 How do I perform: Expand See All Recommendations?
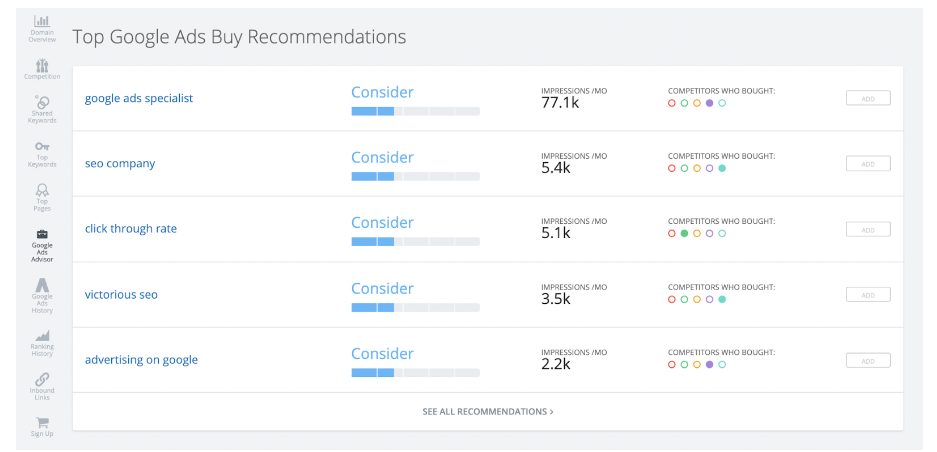coord(488,411)
